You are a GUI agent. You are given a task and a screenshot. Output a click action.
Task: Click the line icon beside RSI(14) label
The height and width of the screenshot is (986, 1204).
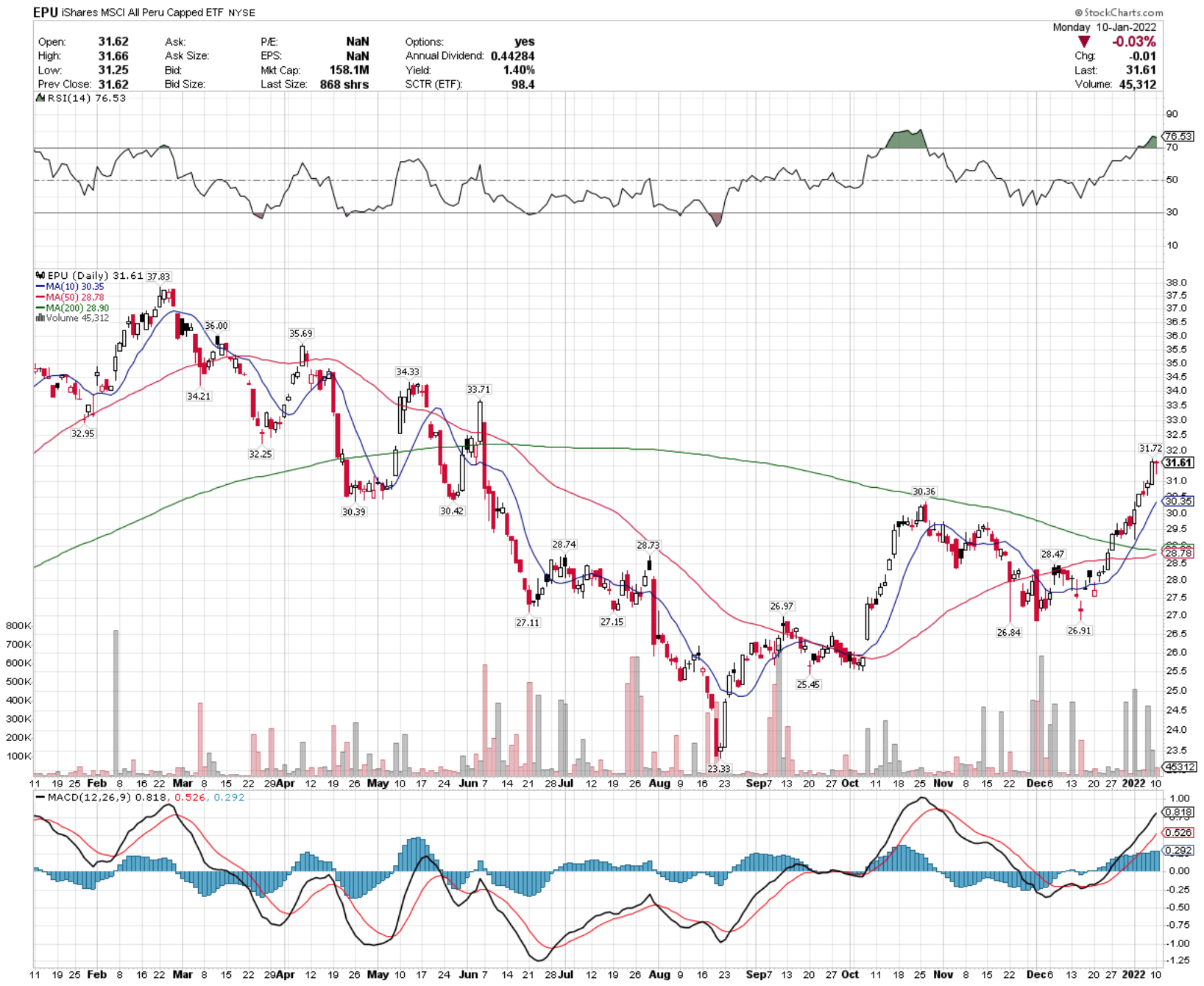point(40,98)
